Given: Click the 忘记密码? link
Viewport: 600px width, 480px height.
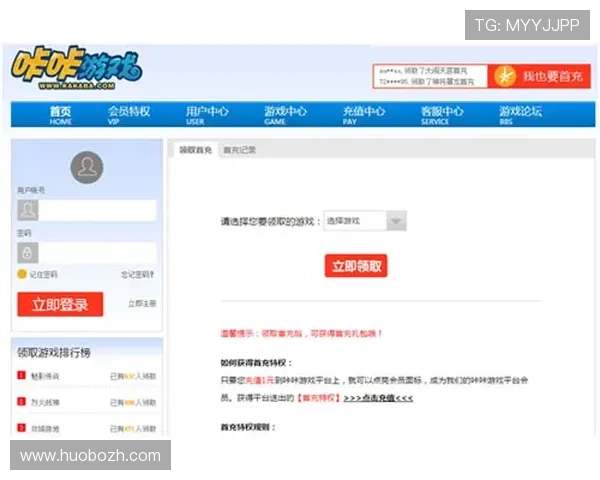Looking at the screenshot, I should click(x=138, y=274).
